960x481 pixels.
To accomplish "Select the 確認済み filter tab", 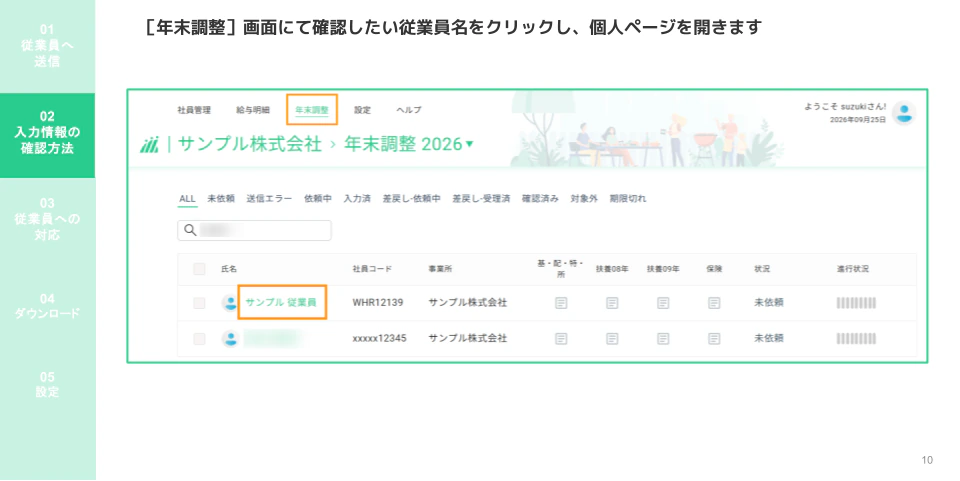I will [x=540, y=199].
